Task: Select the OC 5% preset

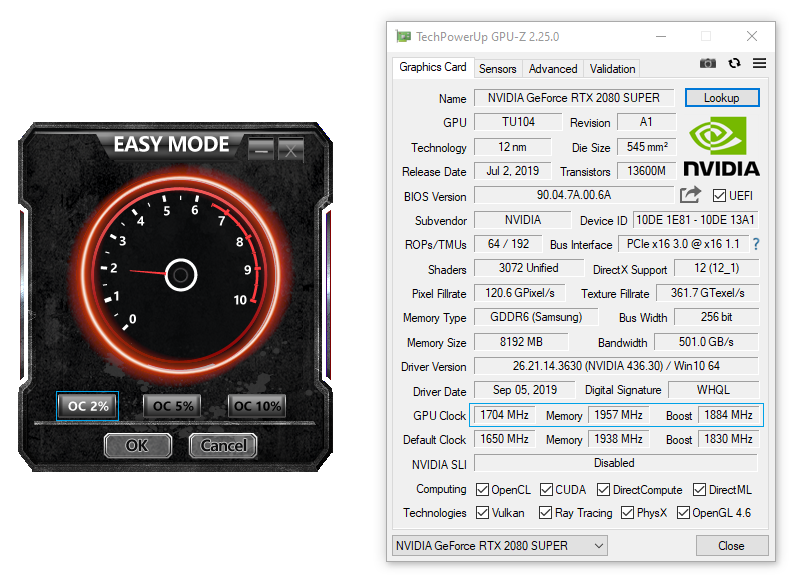Action: click(x=173, y=405)
